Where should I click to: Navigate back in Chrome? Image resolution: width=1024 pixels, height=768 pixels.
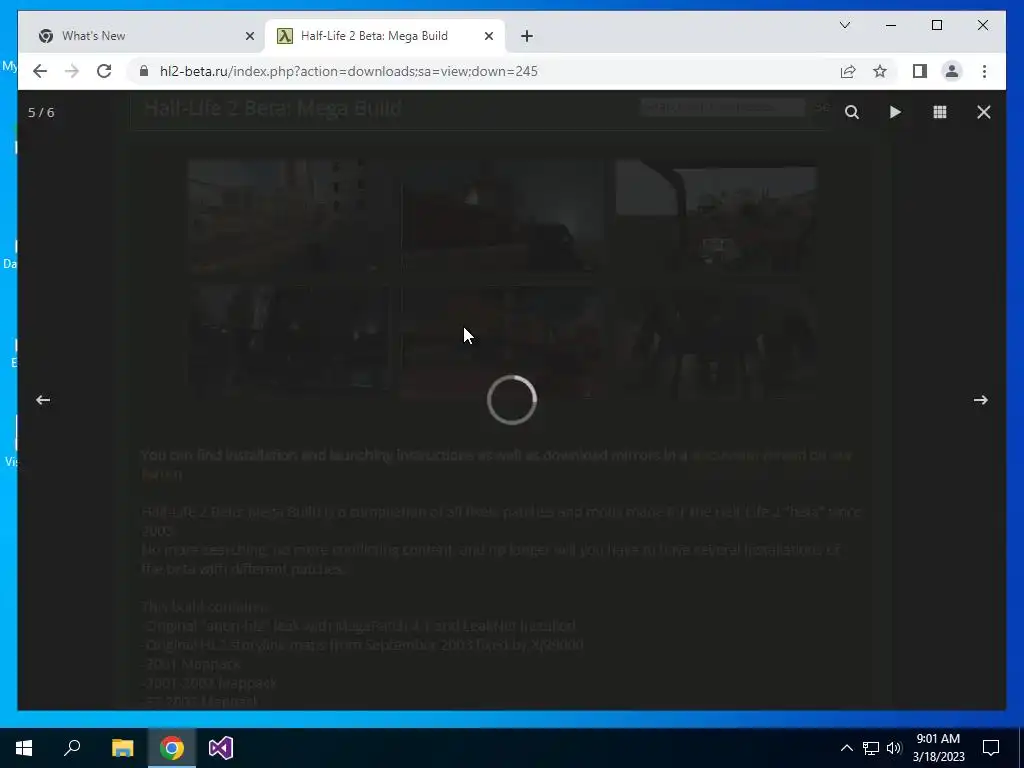tap(40, 71)
